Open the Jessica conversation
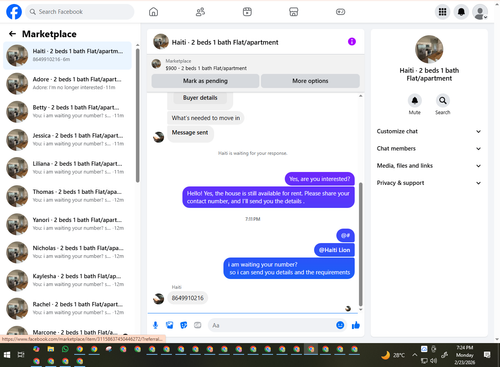 coord(67,140)
